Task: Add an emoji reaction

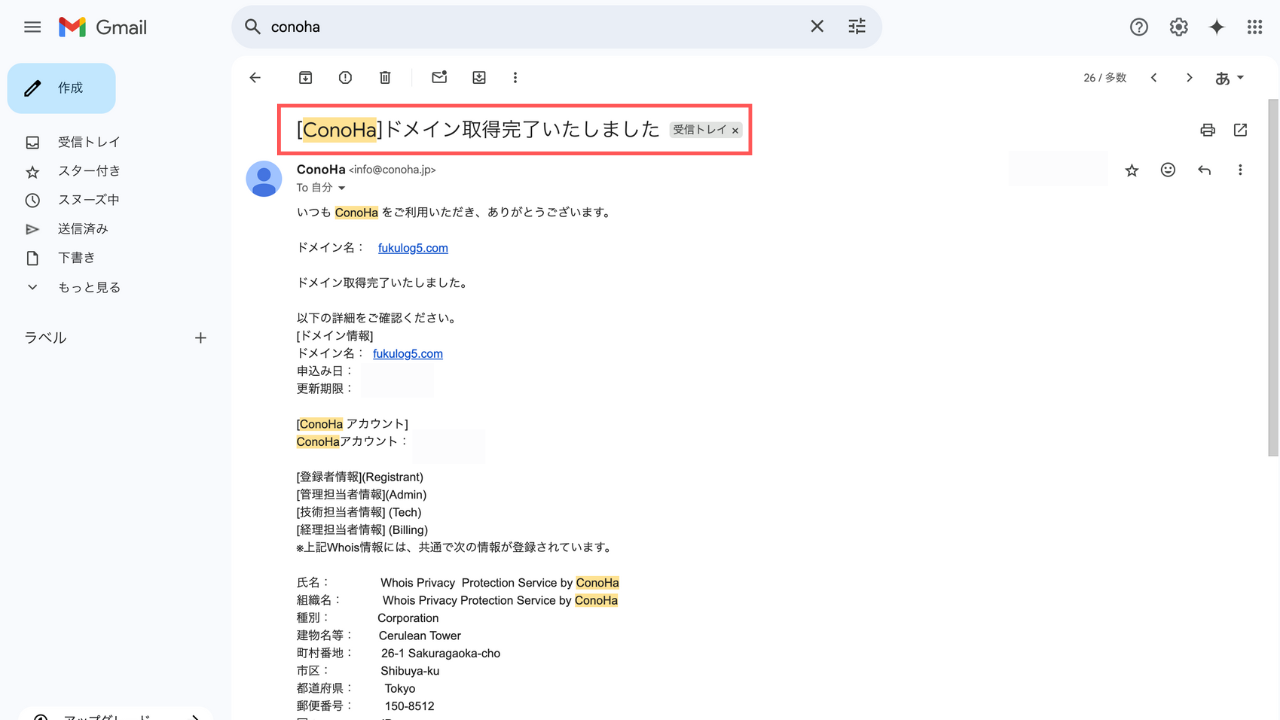Action: point(1168,170)
